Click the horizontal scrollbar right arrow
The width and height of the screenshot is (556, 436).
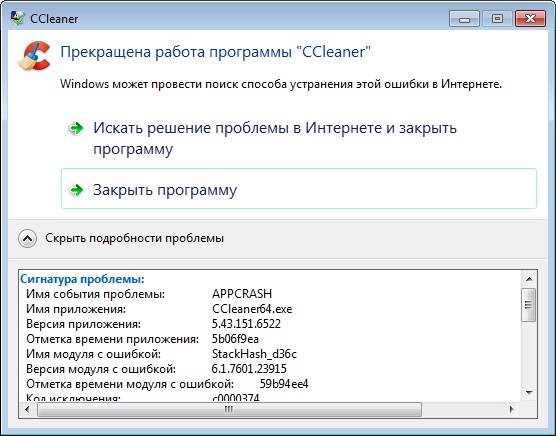[512, 409]
